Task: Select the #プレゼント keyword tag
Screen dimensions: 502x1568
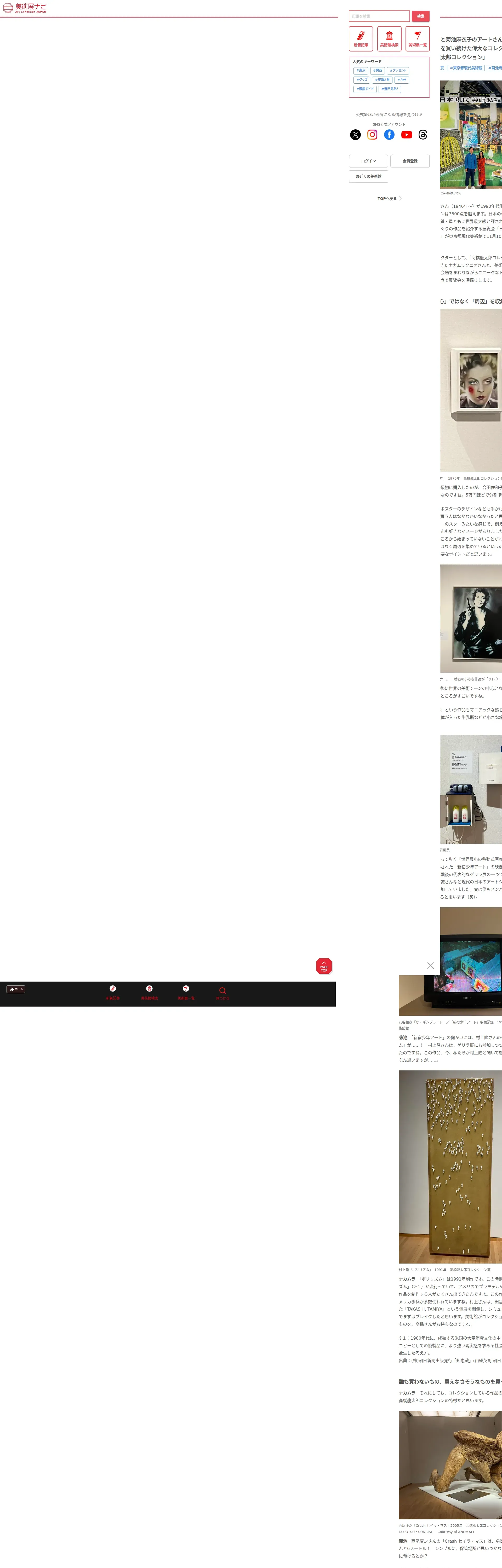Action: tap(398, 71)
